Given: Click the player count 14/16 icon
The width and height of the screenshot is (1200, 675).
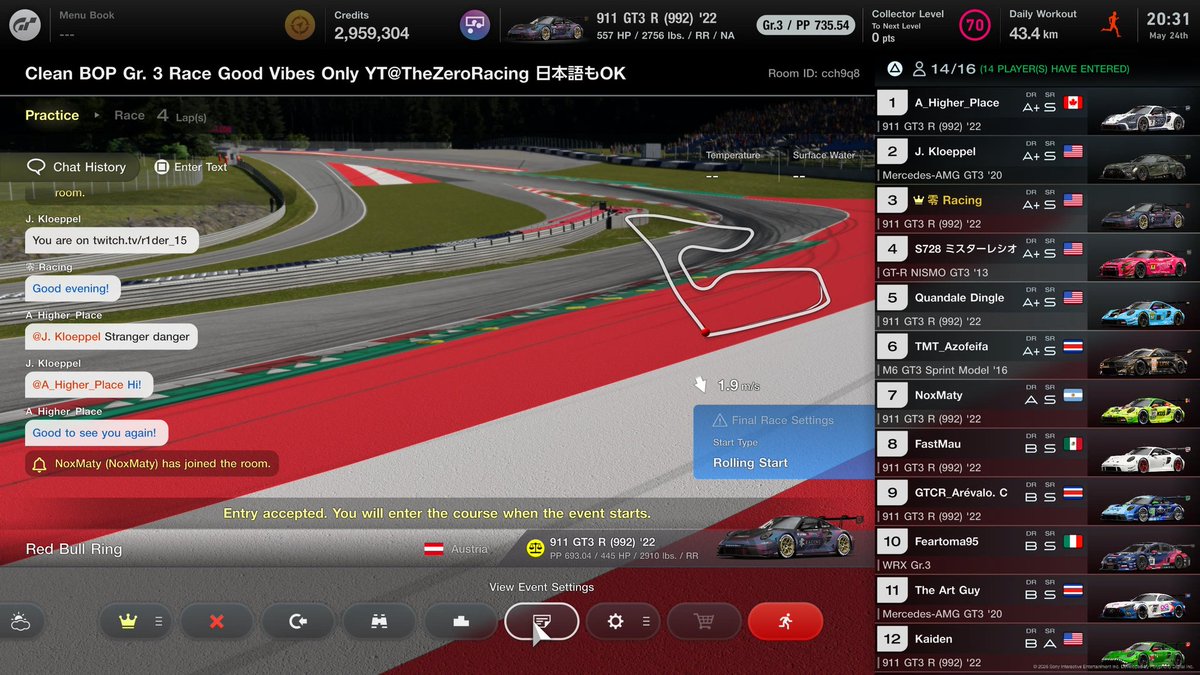Looking at the screenshot, I should tap(921, 69).
